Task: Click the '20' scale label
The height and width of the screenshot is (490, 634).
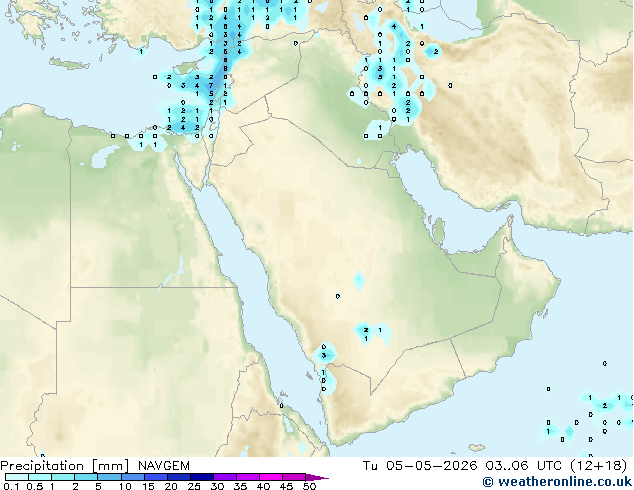Action: pos(171,486)
